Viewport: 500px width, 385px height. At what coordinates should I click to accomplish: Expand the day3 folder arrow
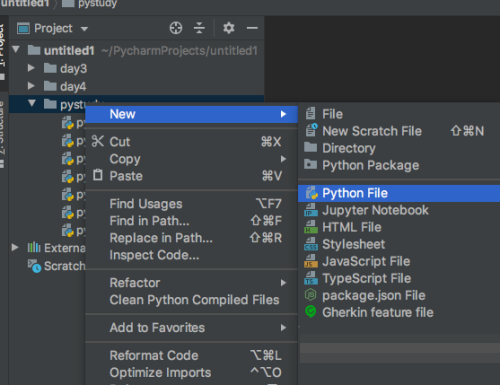[x=31, y=68]
